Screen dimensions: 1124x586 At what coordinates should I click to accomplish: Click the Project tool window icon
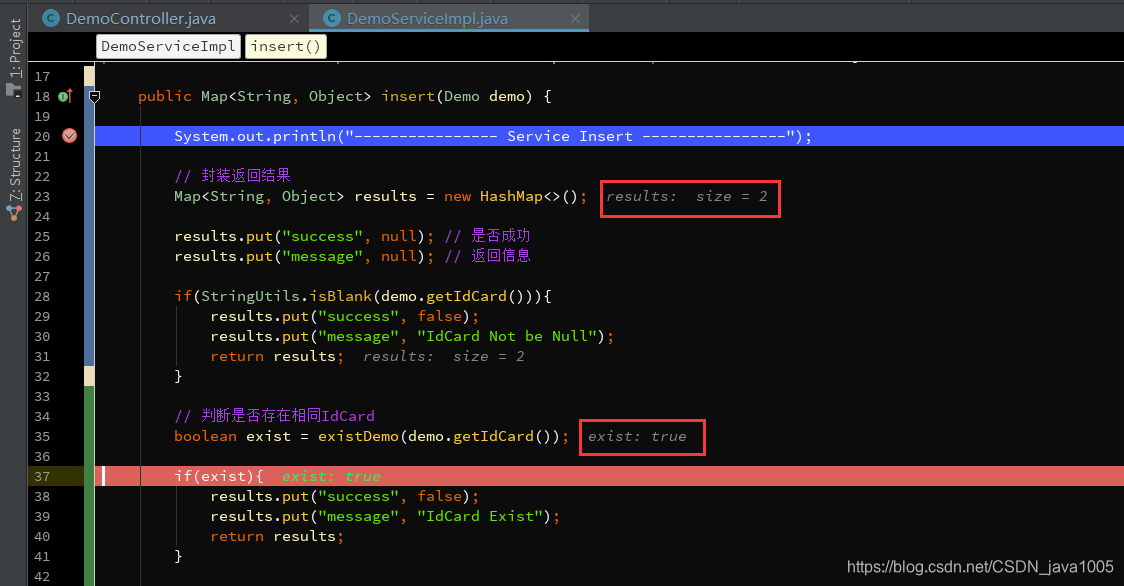(14, 90)
